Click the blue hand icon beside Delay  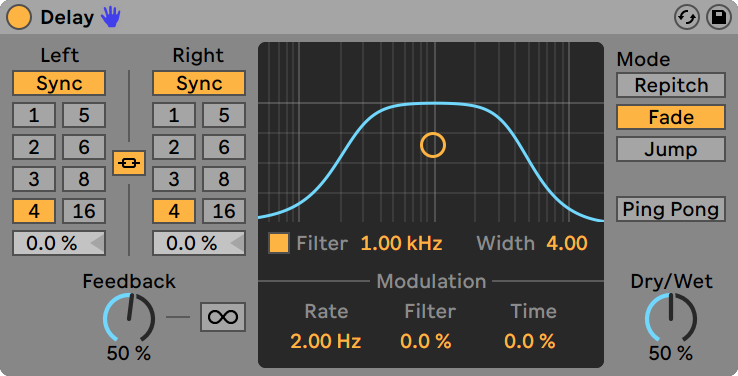tap(111, 17)
